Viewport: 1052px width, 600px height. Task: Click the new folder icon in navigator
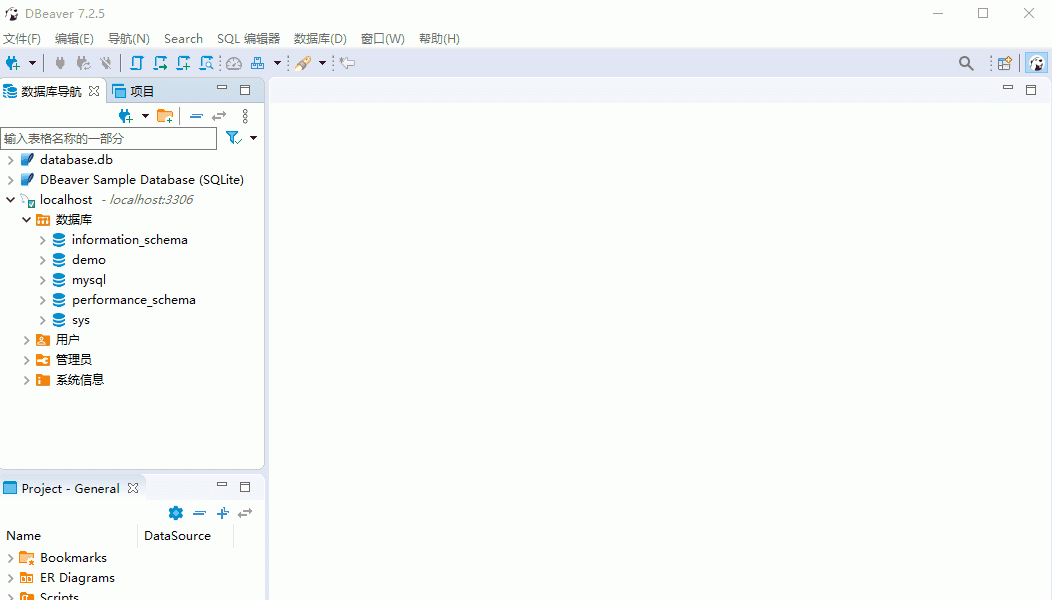pos(165,116)
